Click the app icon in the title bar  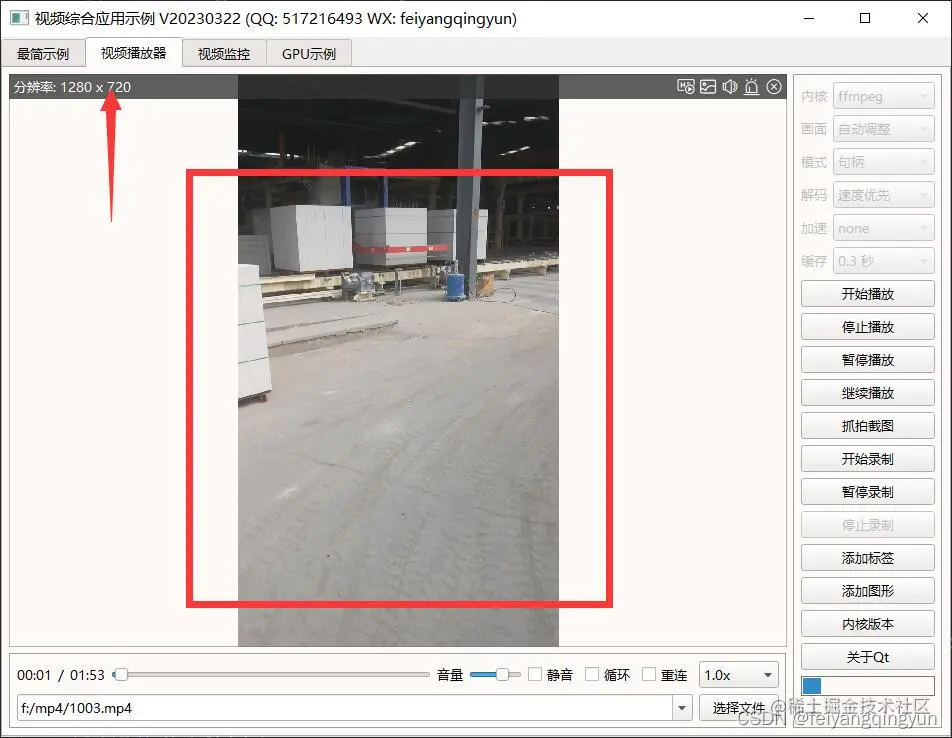coord(19,18)
